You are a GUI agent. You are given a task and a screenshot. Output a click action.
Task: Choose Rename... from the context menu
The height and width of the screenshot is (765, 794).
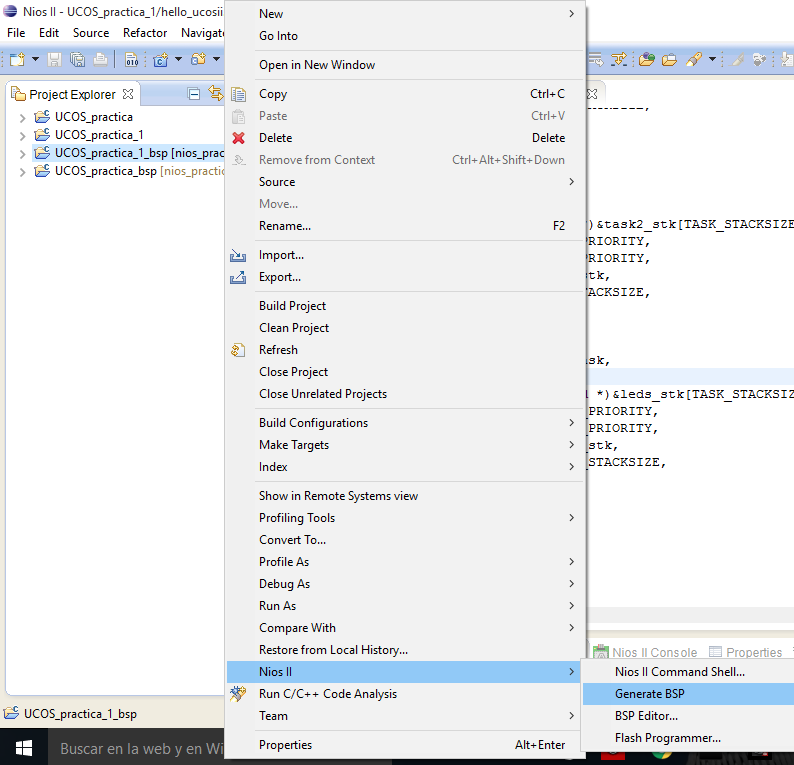tap(405, 226)
